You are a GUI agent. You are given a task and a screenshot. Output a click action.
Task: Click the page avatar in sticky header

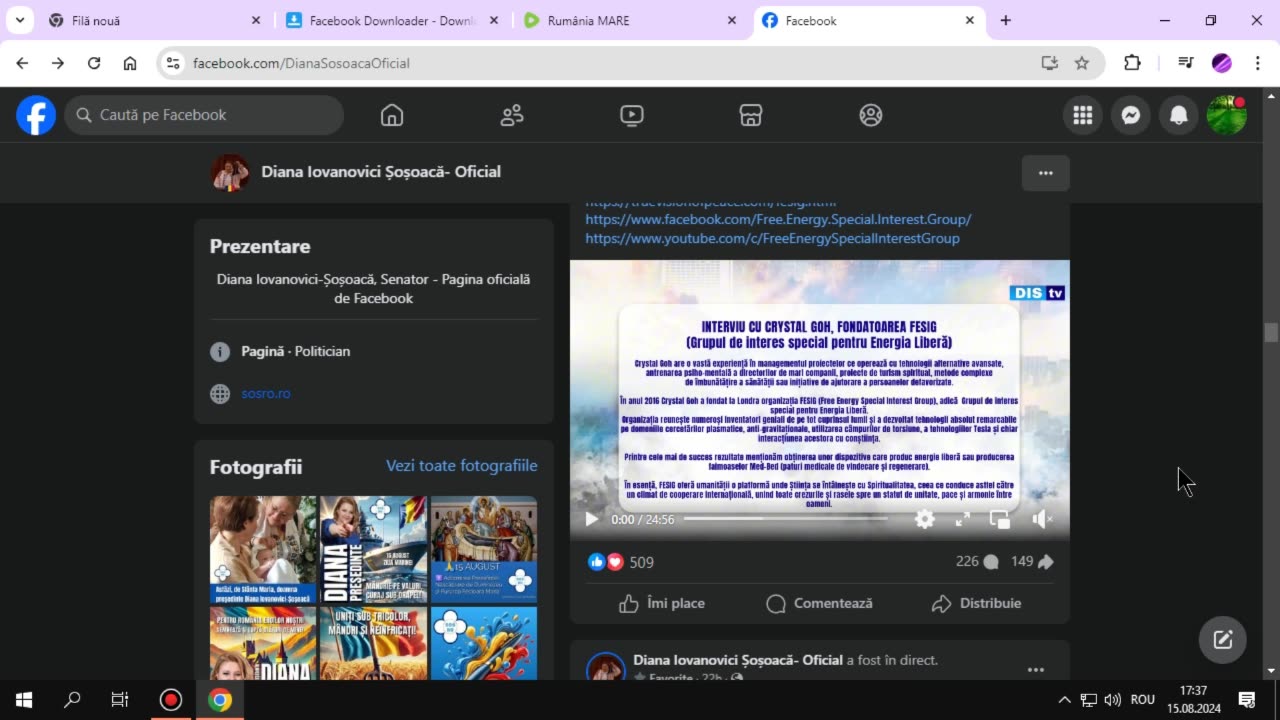pos(230,173)
